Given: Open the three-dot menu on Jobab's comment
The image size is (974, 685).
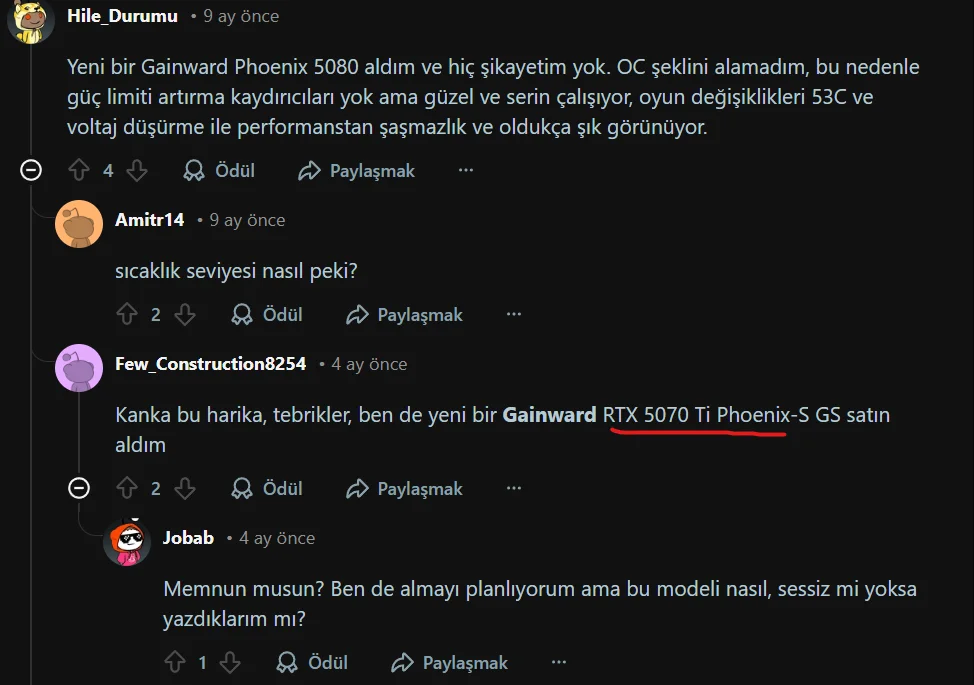Looking at the screenshot, I should pos(558,662).
